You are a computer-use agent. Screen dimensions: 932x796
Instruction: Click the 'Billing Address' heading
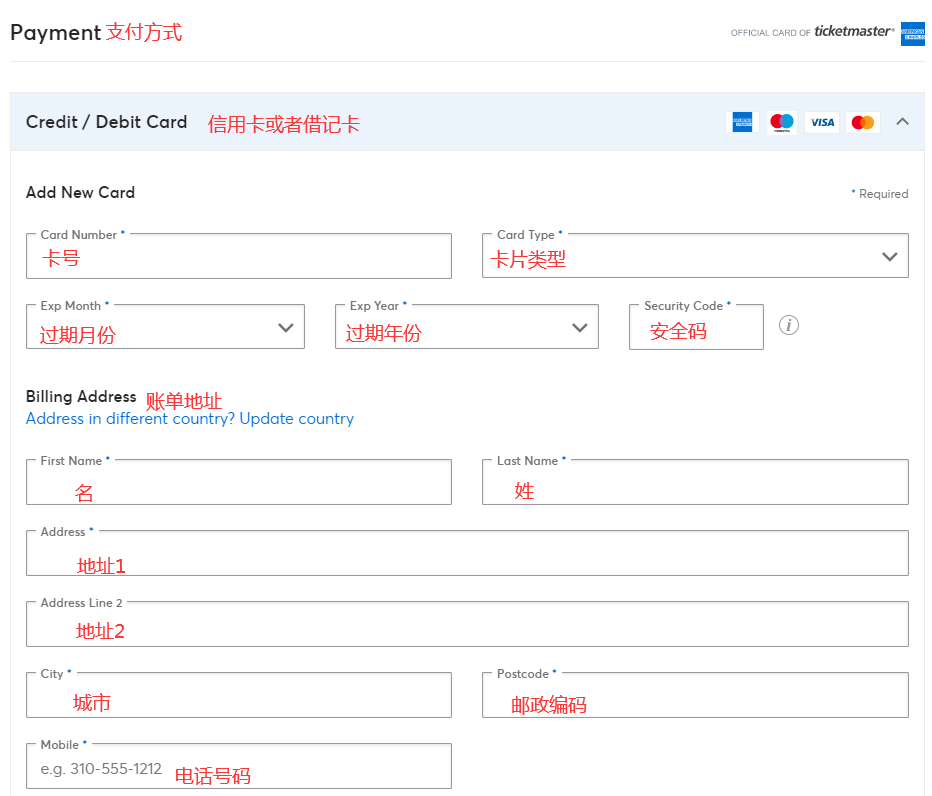pyautogui.click(x=81, y=397)
